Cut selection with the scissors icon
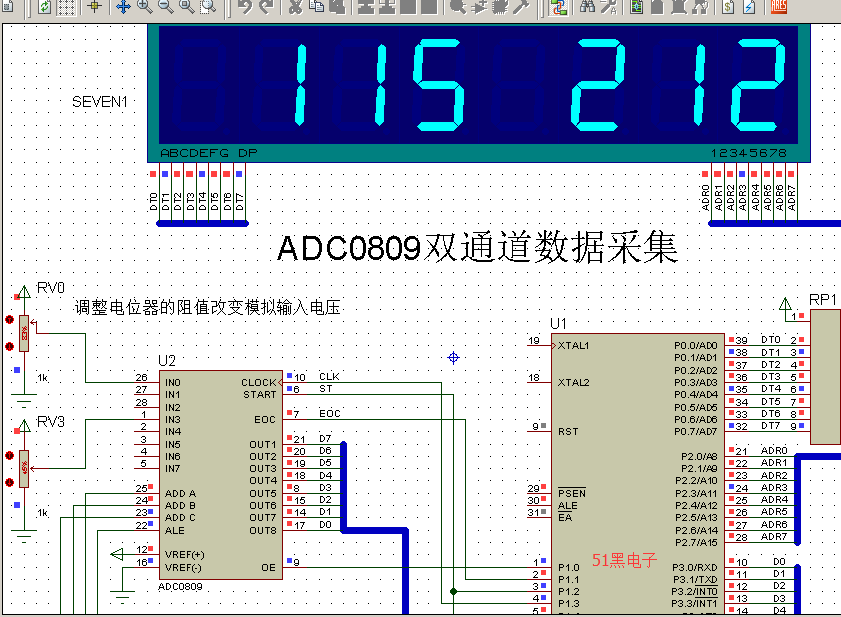Screen dimensions: 841x617 point(296,7)
